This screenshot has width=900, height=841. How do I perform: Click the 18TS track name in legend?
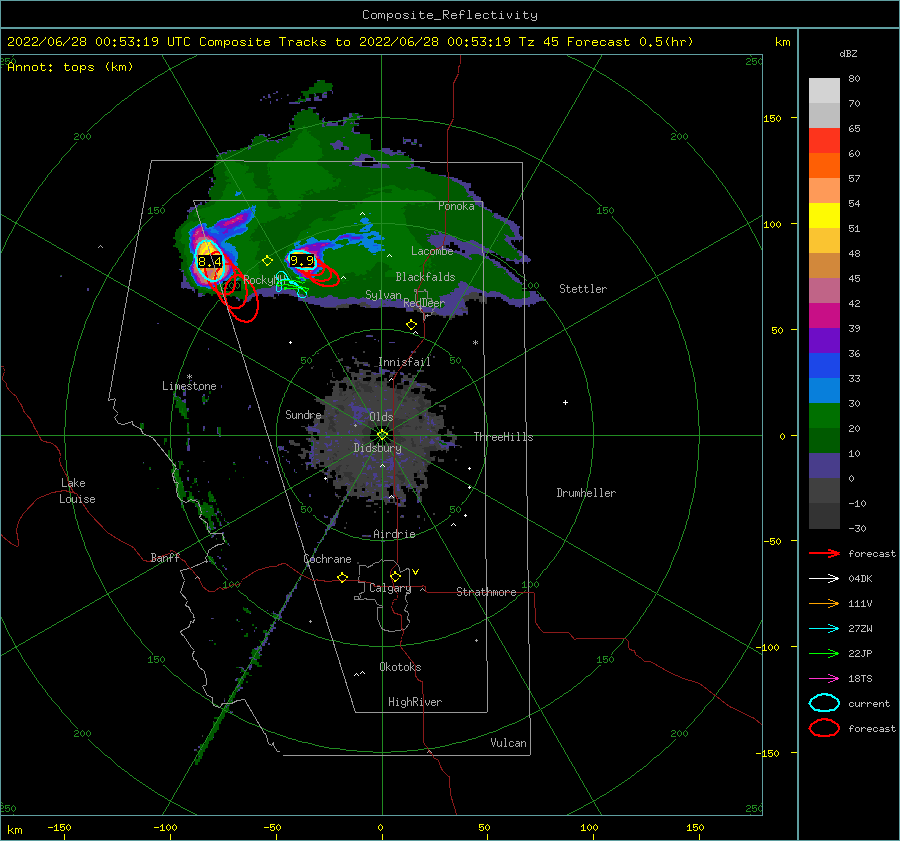click(x=860, y=679)
